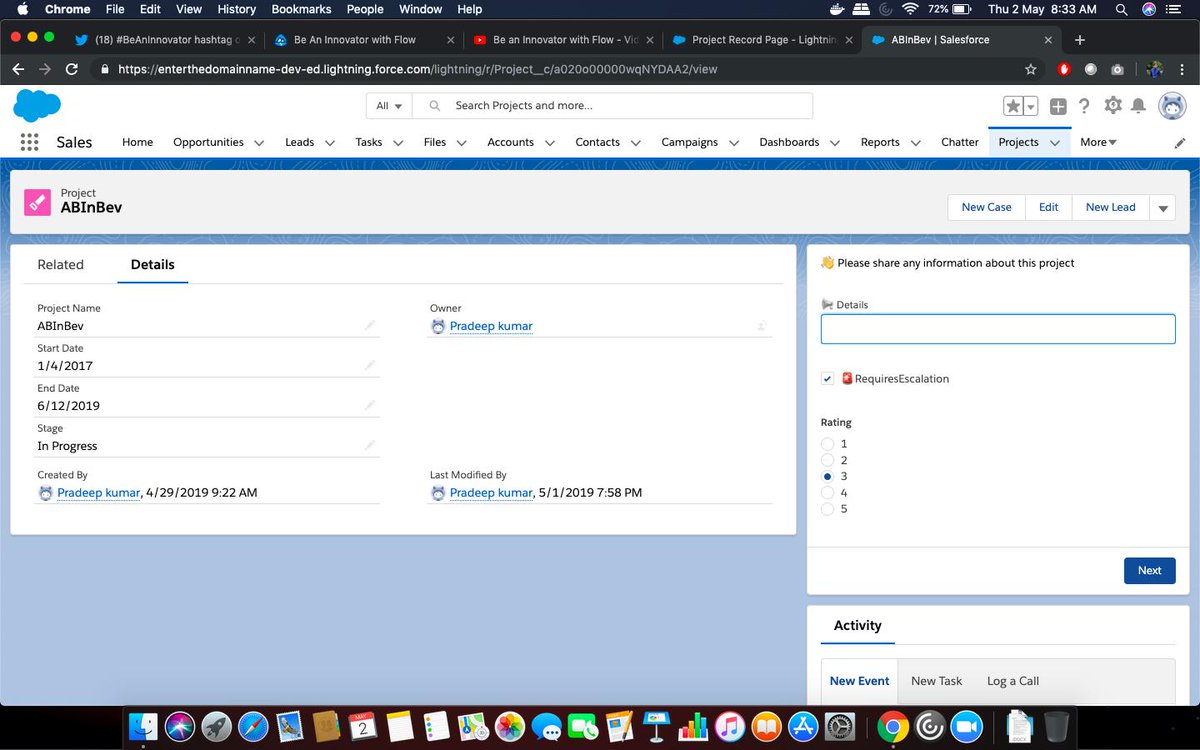This screenshot has width=1200, height=750.
Task: Open the notifications bell
Action: click(x=1138, y=106)
